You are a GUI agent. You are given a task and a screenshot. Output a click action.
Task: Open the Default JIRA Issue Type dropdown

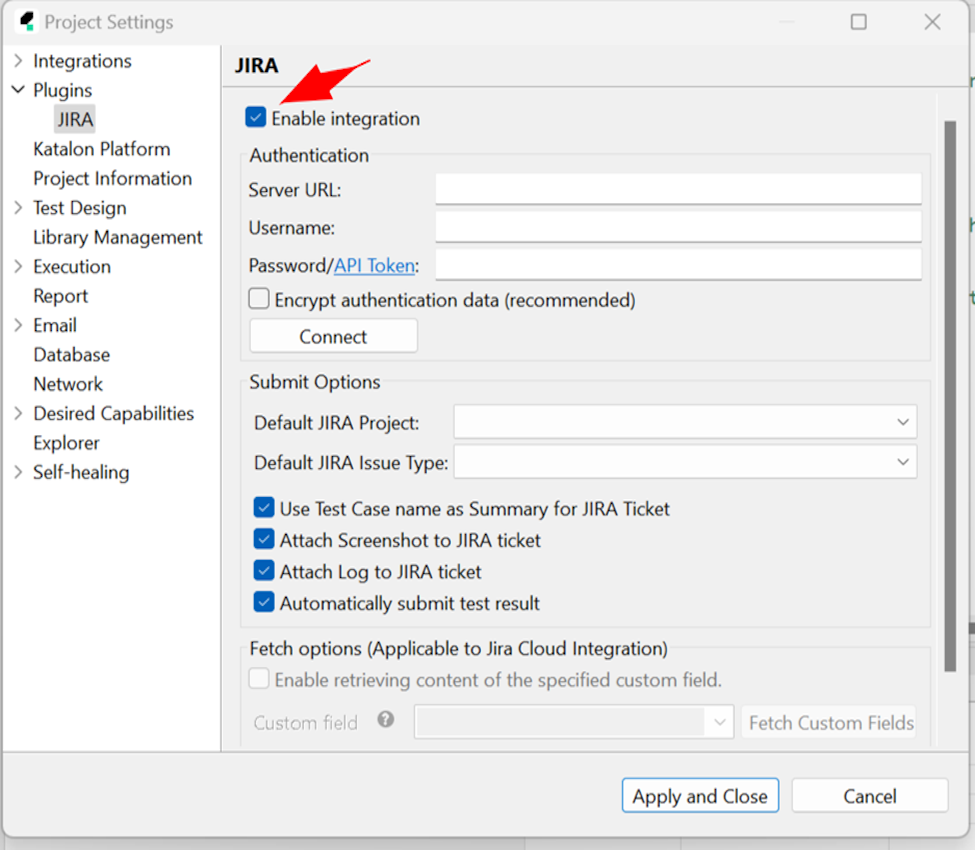[x=685, y=462]
